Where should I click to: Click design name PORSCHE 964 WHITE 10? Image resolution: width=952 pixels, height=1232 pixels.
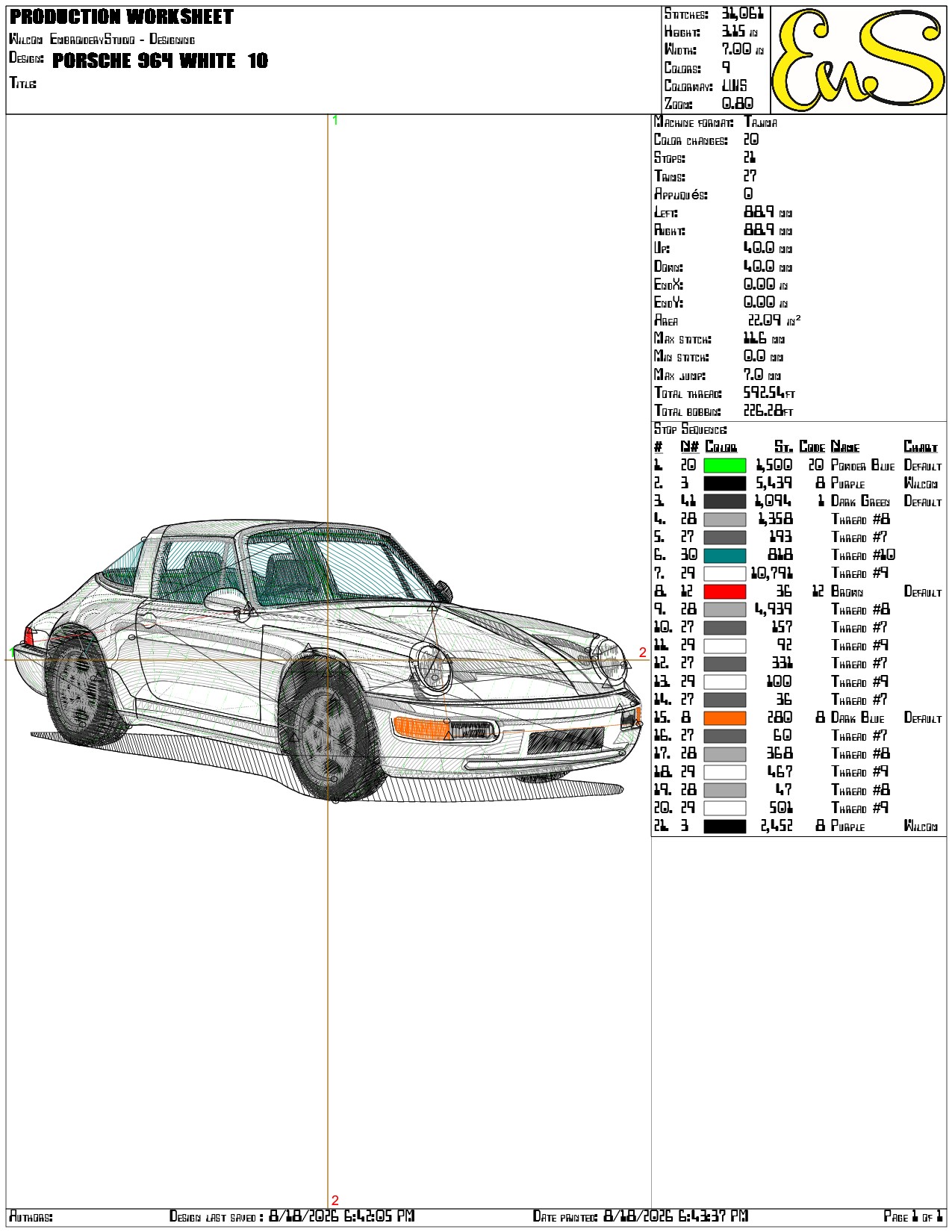coord(160,60)
